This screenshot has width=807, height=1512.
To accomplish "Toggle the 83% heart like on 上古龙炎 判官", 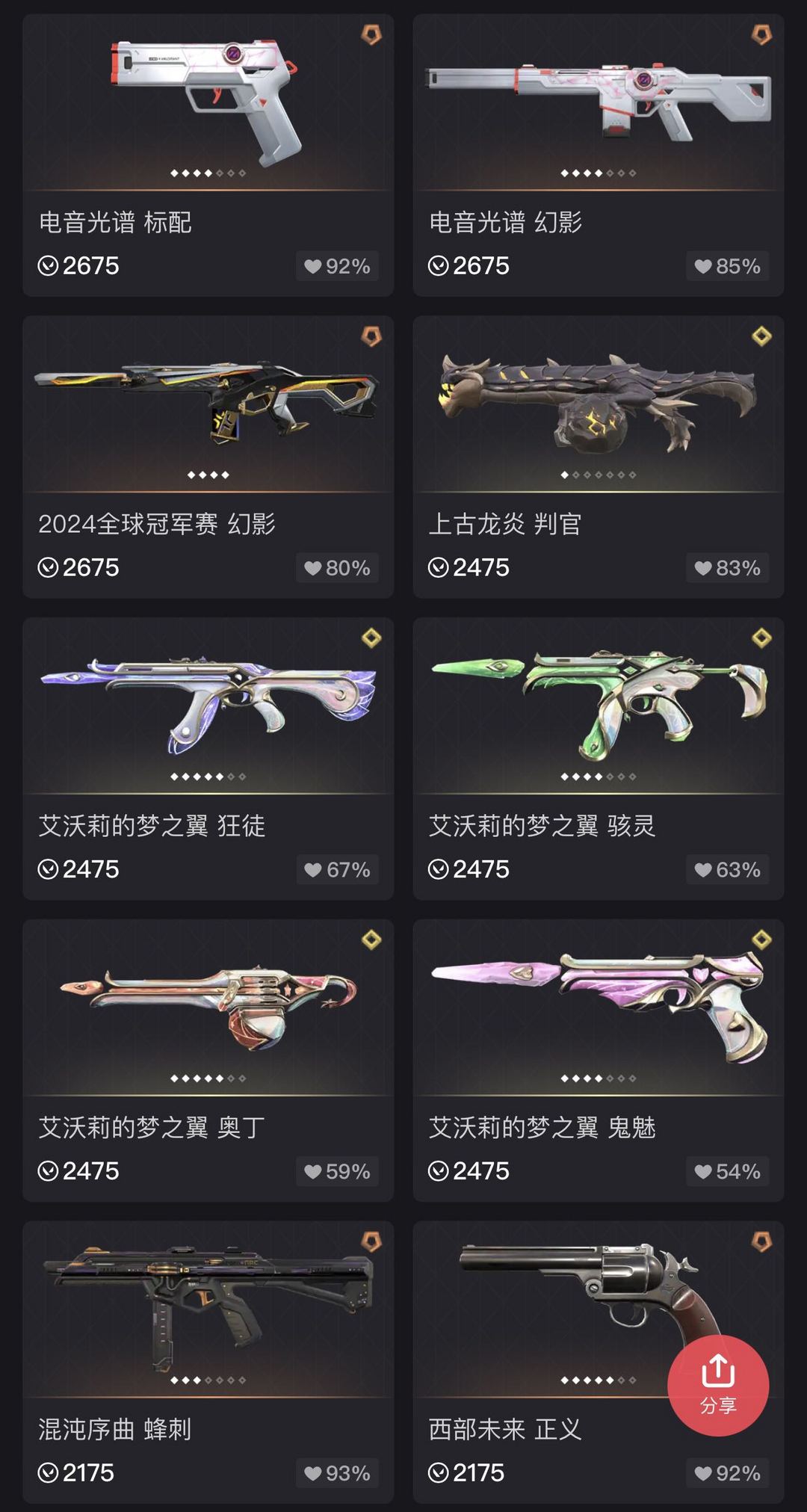I will tap(727, 568).
